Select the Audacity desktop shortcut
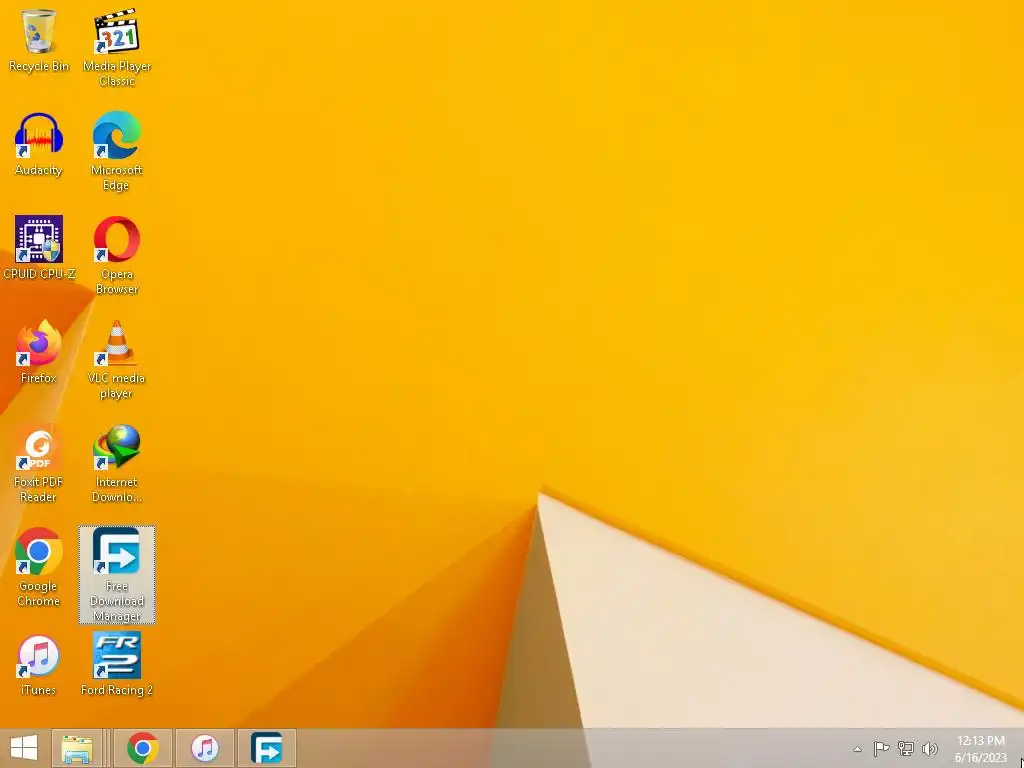The height and width of the screenshot is (768, 1024). click(39, 144)
